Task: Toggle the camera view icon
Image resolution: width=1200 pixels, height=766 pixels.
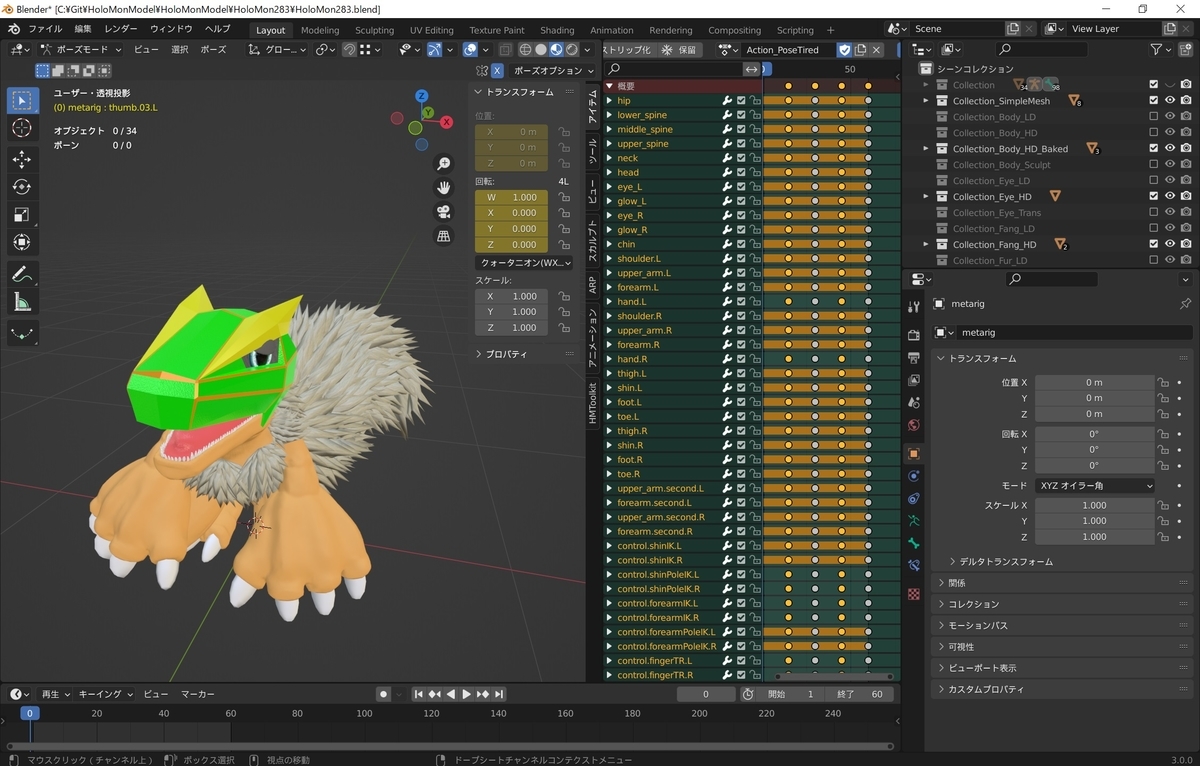Action: [443, 212]
